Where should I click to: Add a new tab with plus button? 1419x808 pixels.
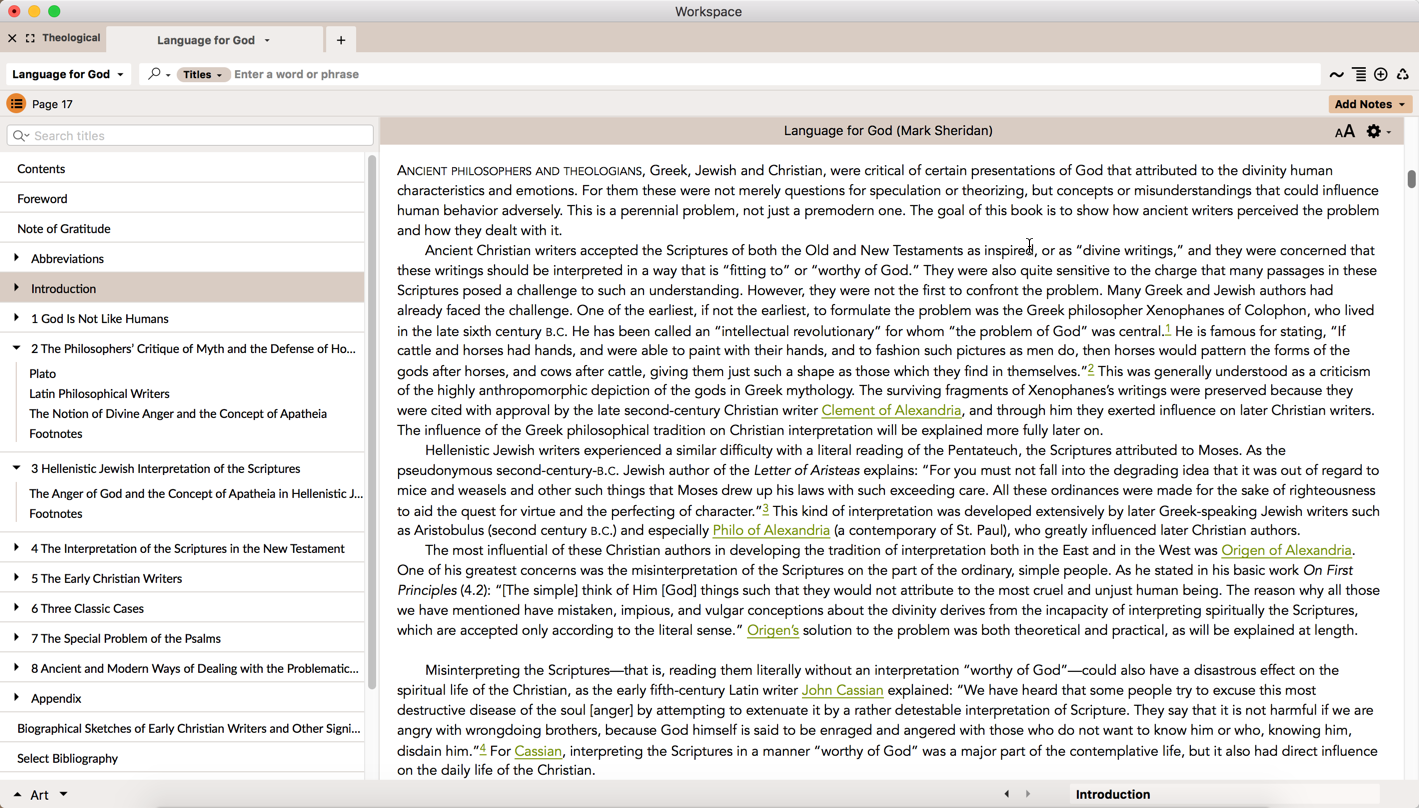pyautogui.click(x=341, y=40)
